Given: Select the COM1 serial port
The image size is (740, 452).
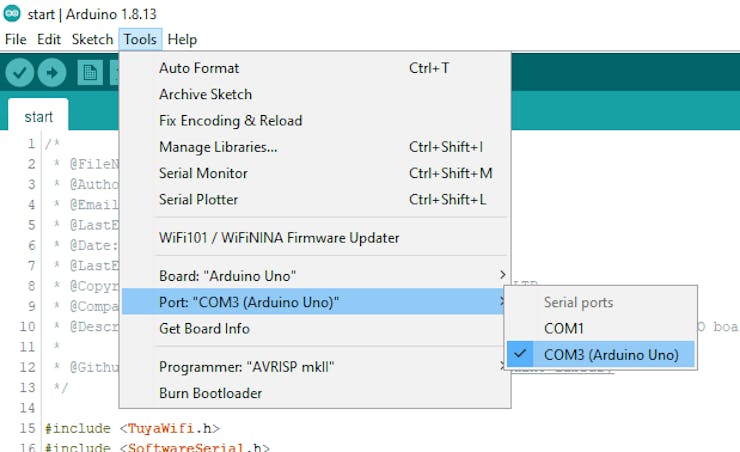Looking at the screenshot, I should click(564, 328).
